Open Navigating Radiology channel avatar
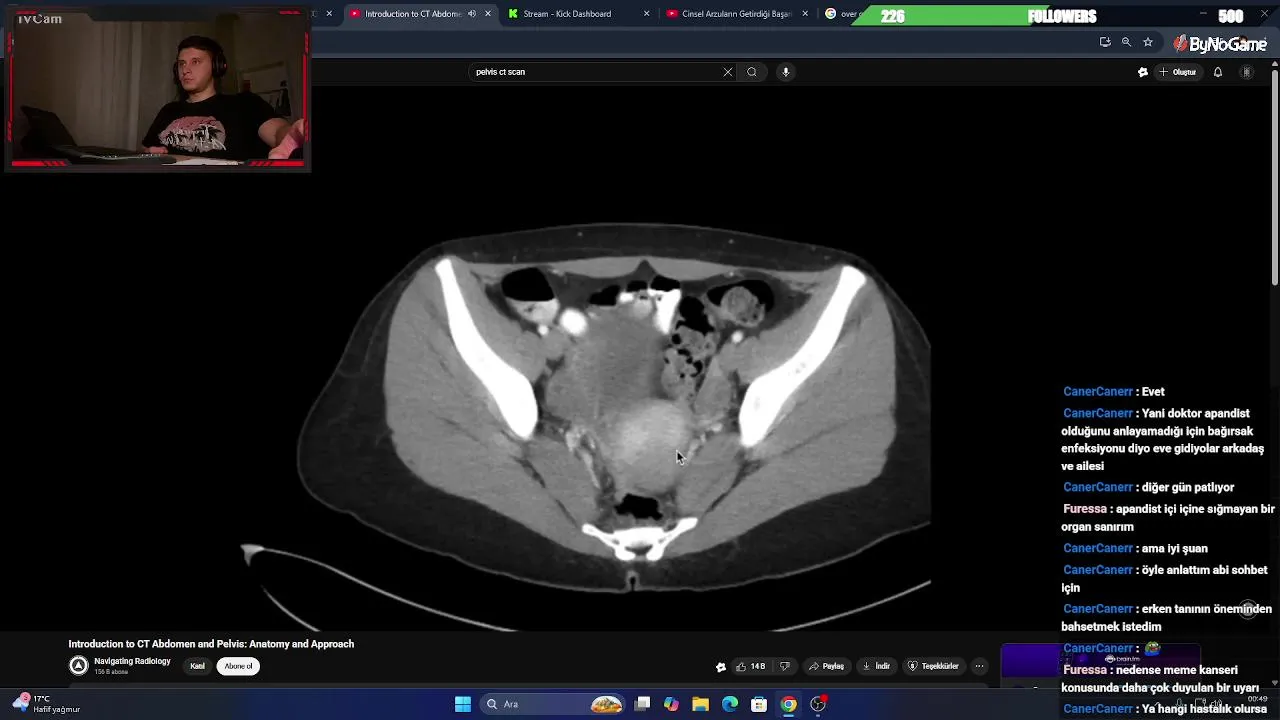This screenshot has height=720, width=1280. pyautogui.click(x=78, y=666)
